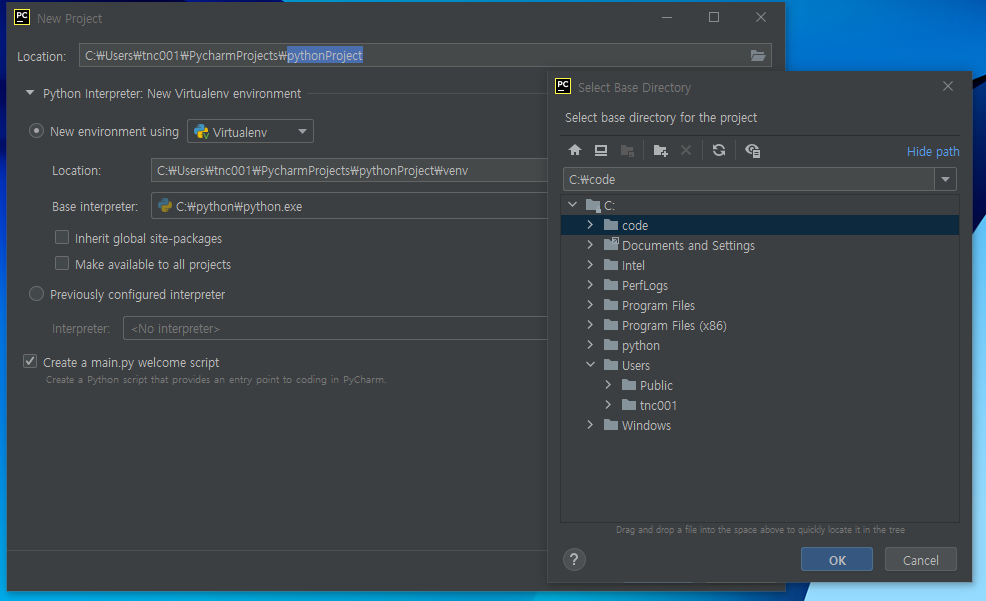This screenshot has height=601, width=986.
Task: Expand the tnc001 folder node
Action: click(x=608, y=405)
